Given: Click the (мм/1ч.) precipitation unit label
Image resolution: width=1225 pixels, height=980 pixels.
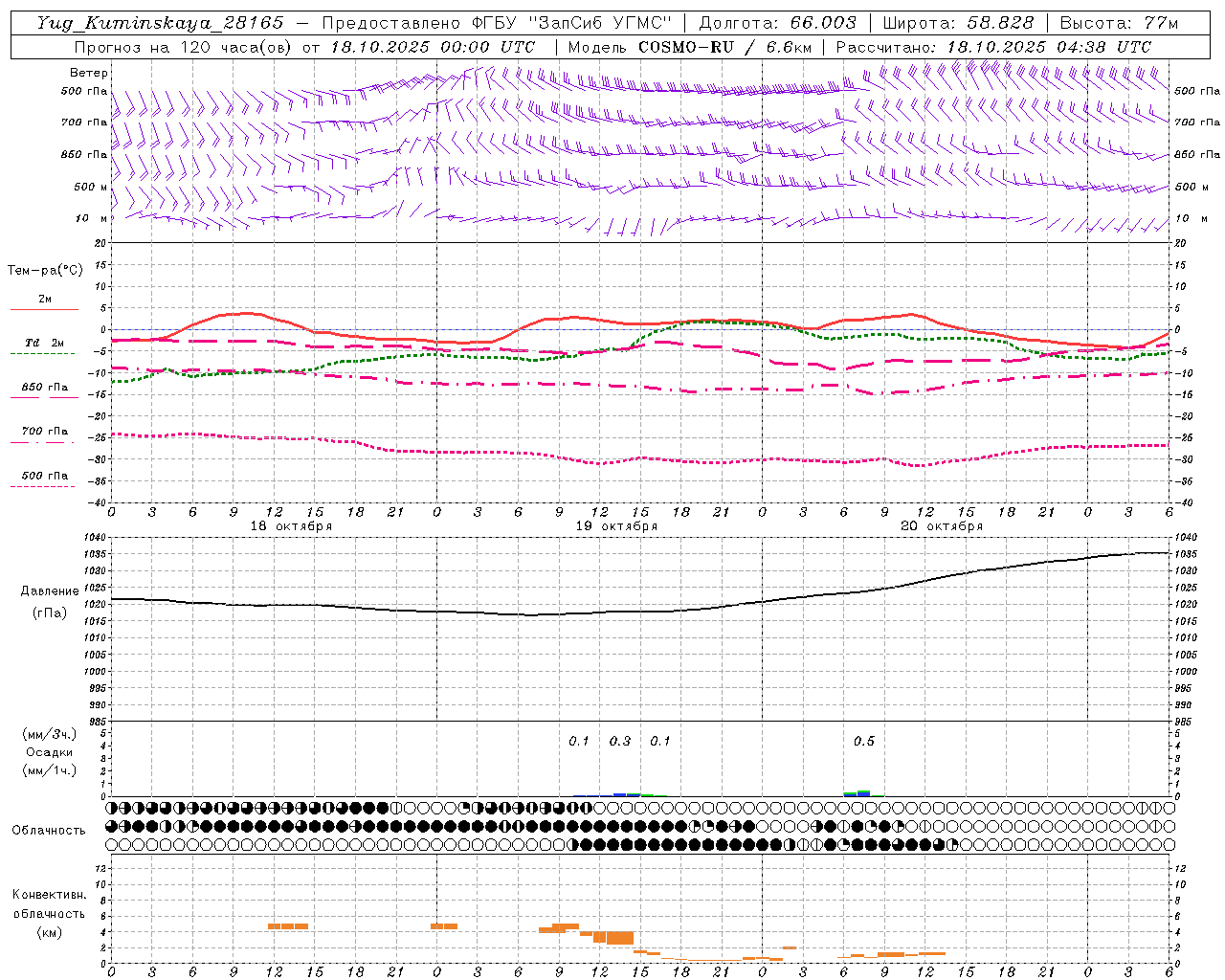Looking at the screenshot, I should [49, 770].
